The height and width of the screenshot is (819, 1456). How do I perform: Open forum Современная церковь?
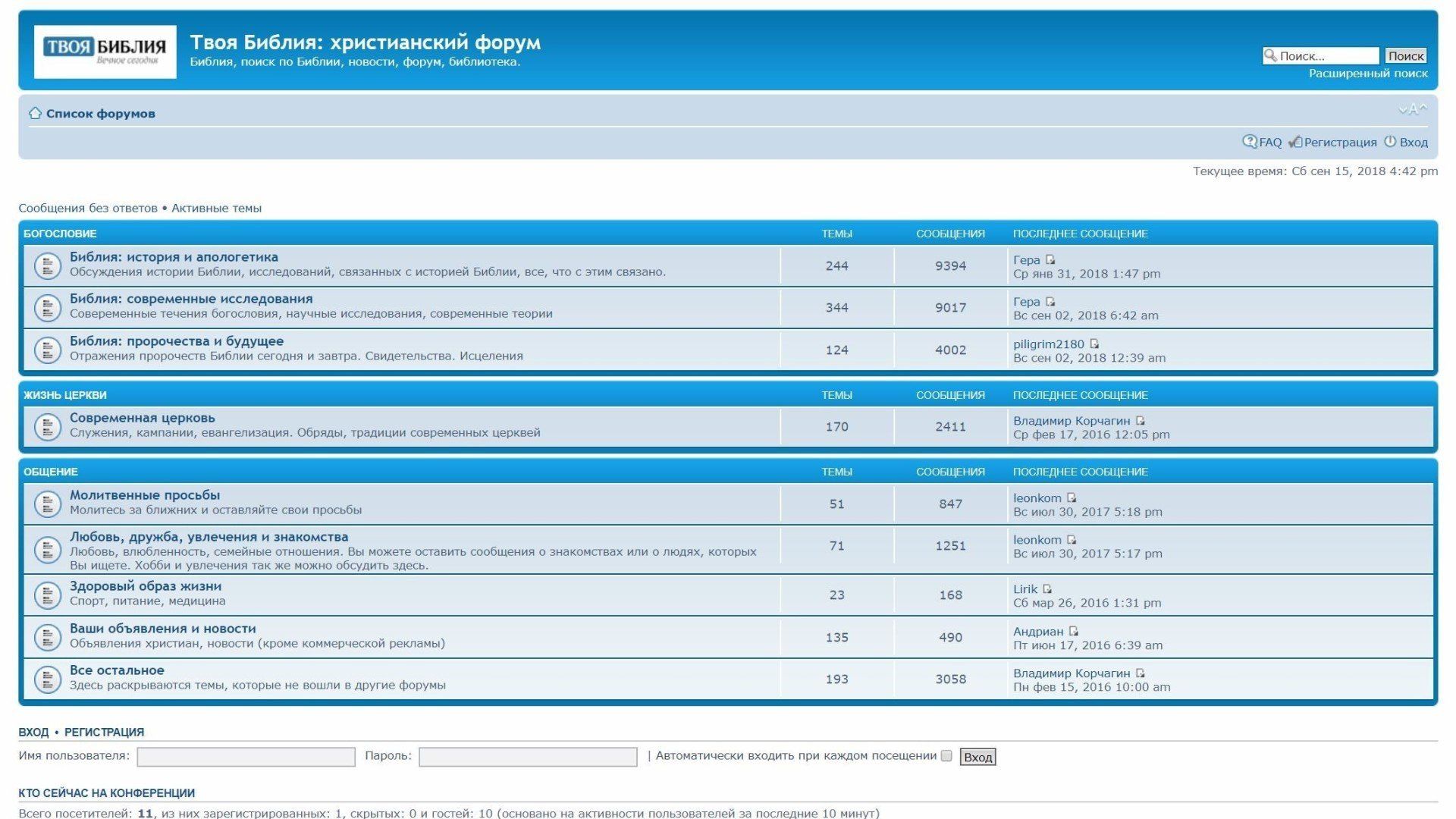point(143,418)
